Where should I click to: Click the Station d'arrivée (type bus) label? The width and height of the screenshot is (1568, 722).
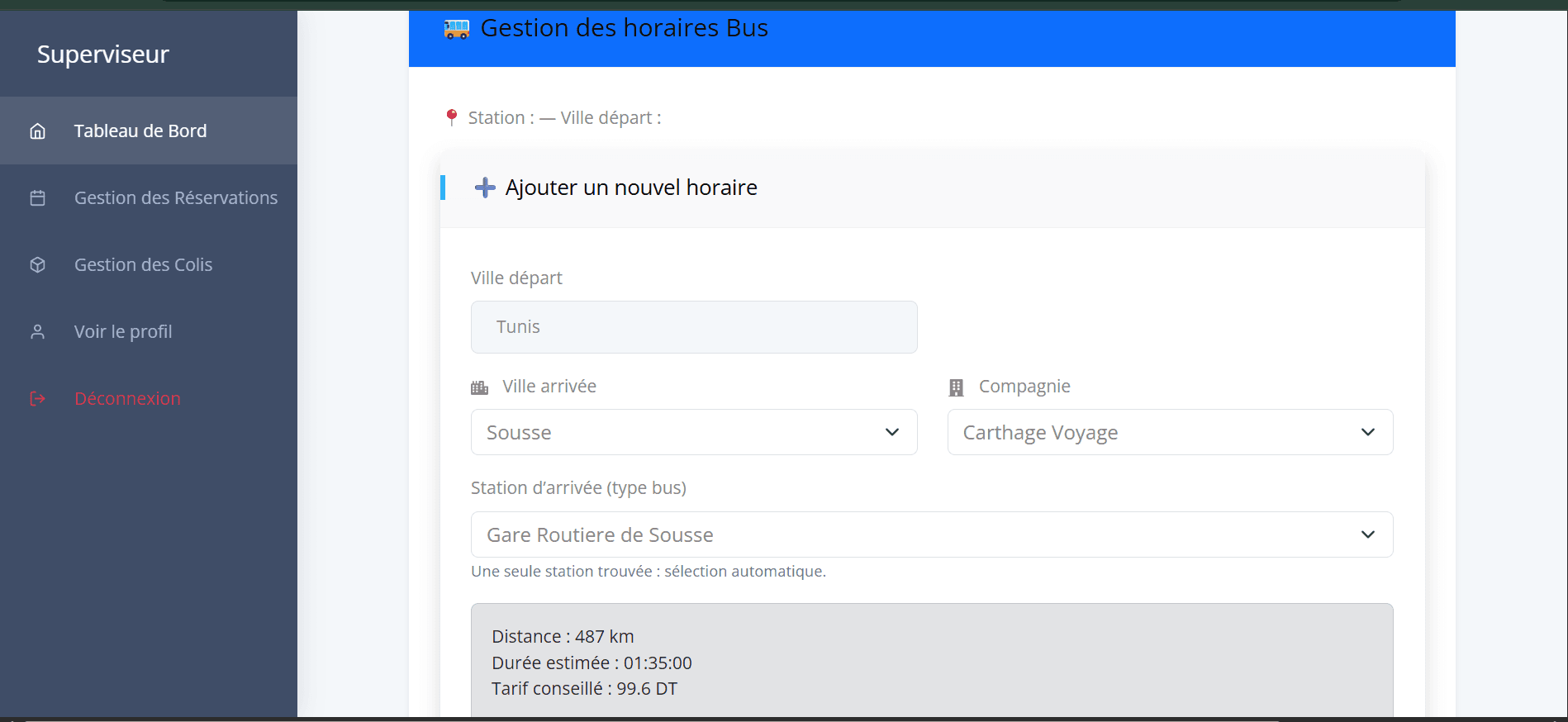coord(578,488)
